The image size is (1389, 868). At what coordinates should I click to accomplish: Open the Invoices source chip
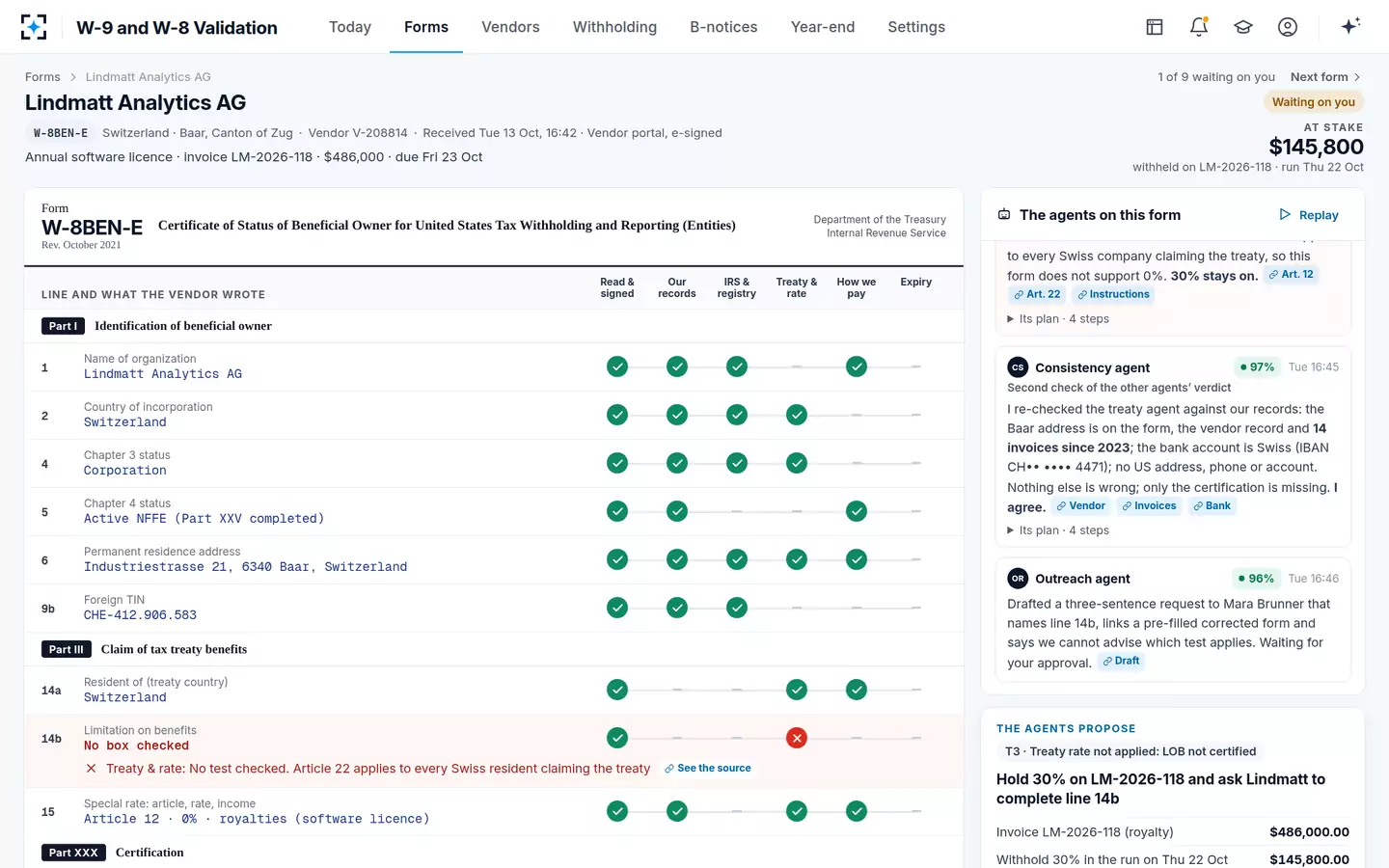(x=1149, y=506)
